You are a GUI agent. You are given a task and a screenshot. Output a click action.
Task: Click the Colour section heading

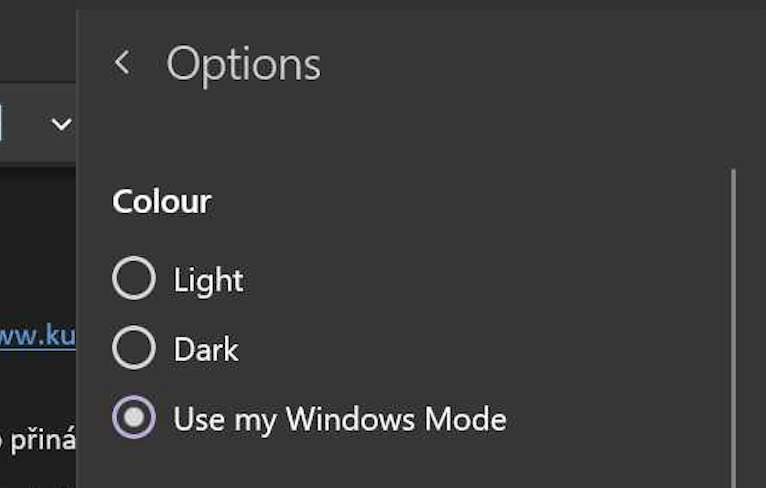click(x=161, y=202)
